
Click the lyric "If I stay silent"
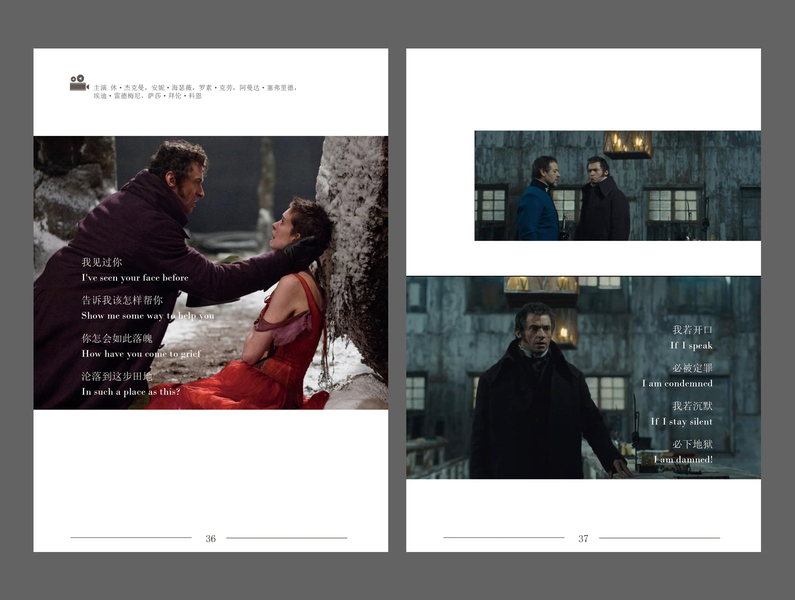[x=682, y=421]
